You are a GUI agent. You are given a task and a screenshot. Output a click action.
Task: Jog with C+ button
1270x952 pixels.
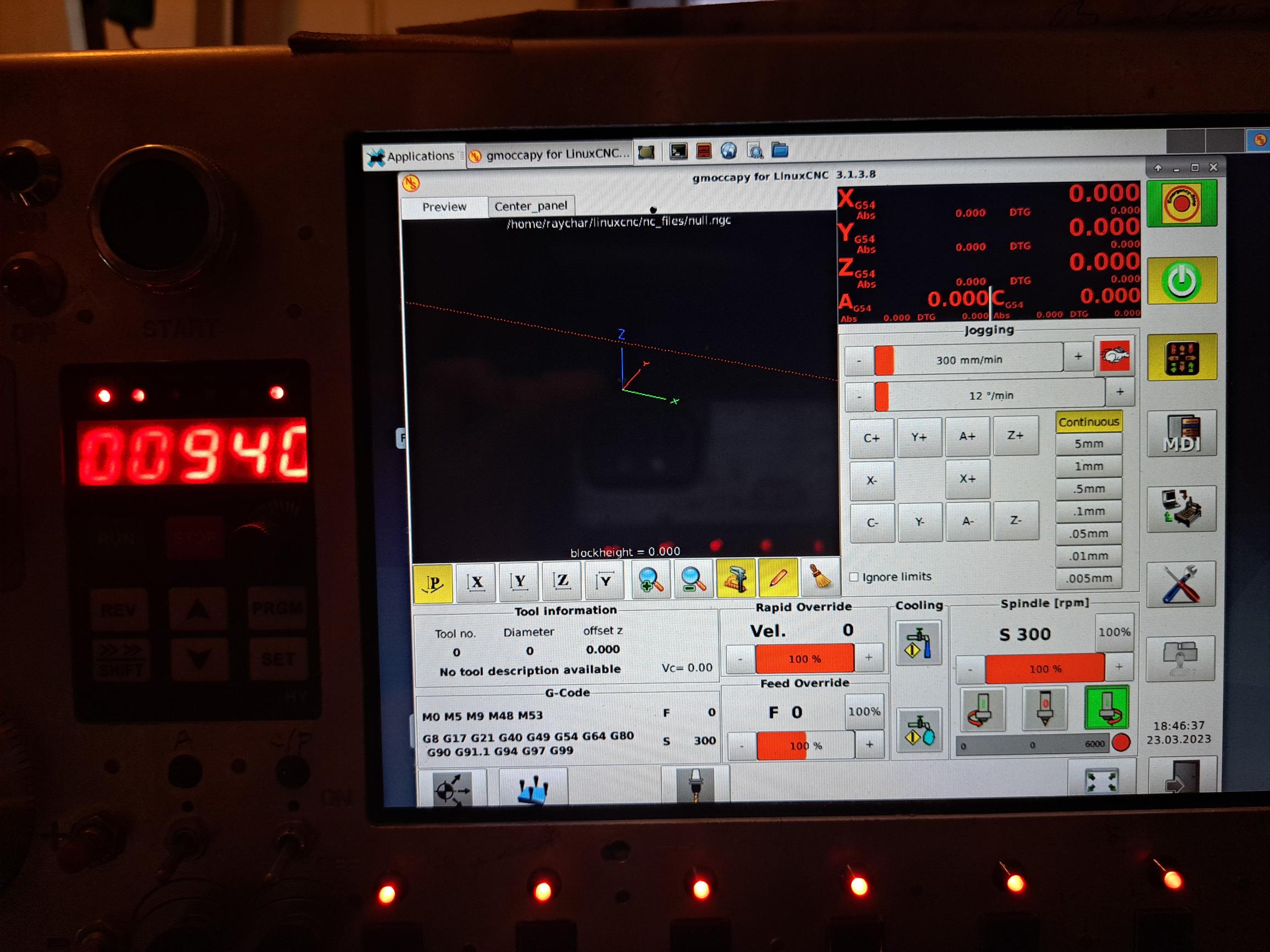point(872,439)
